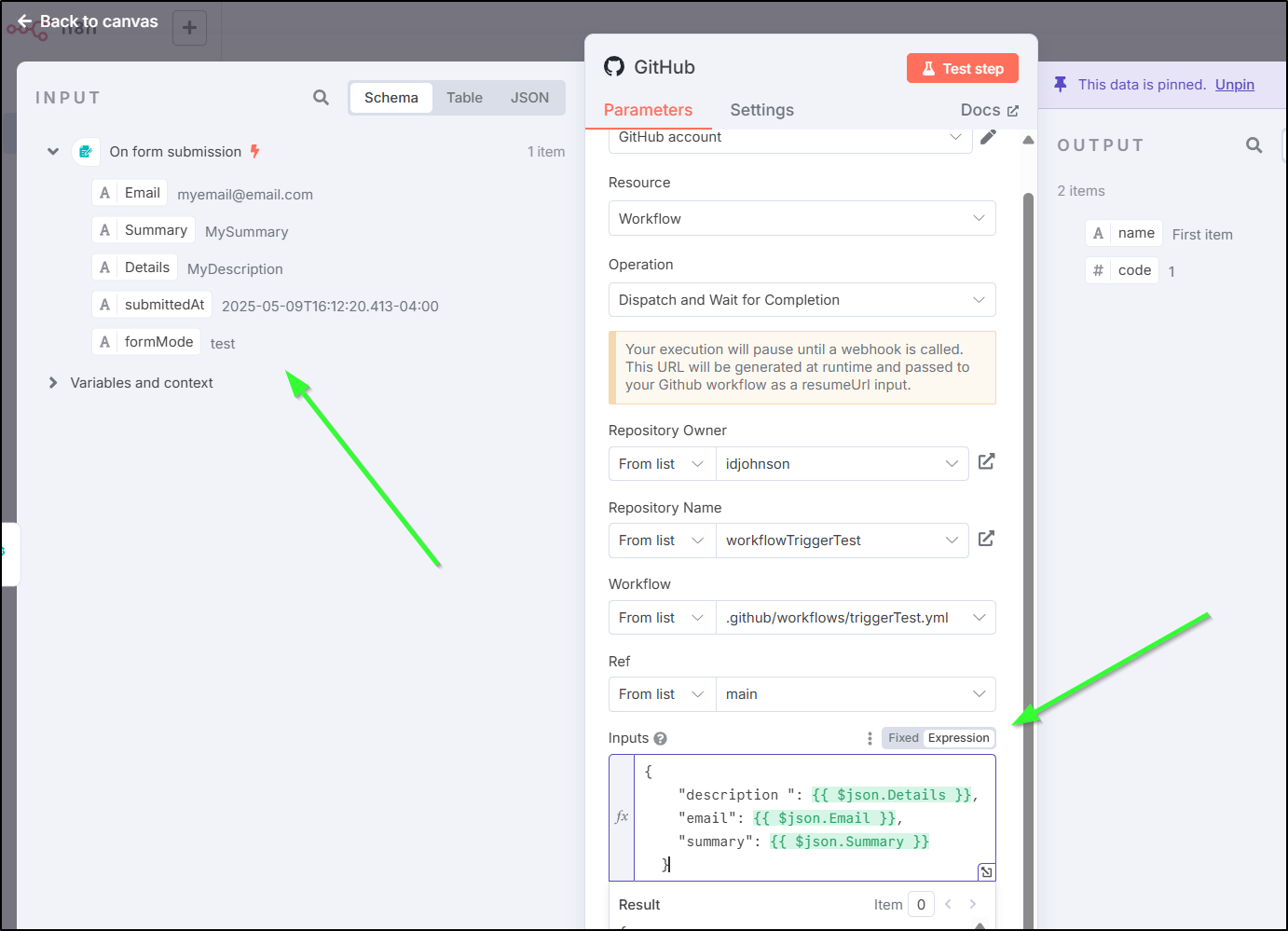The width and height of the screenshot is (1288, 931).
Task: Go to previous result item arrow
Action: pyautogui.click(x=948, y=904)
